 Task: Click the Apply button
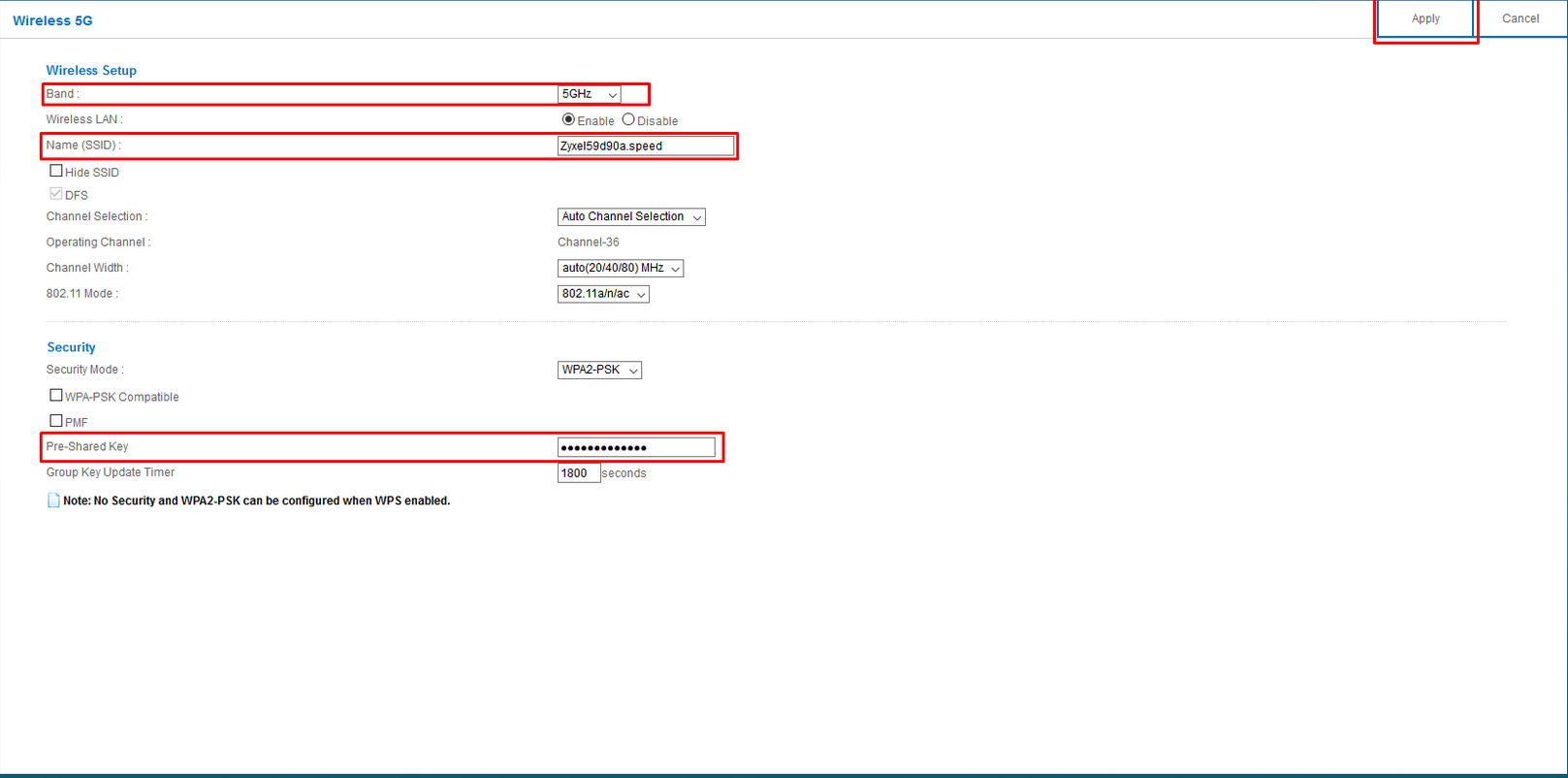[1424, 18]
